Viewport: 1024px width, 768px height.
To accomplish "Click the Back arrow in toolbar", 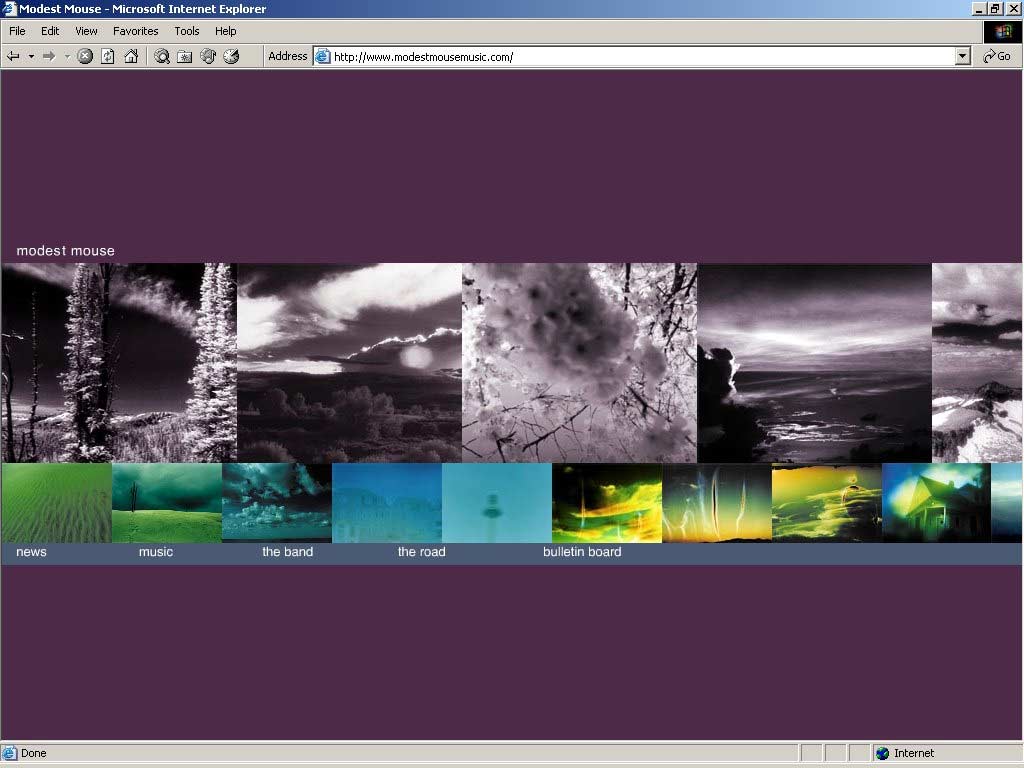I will point(13,57).
